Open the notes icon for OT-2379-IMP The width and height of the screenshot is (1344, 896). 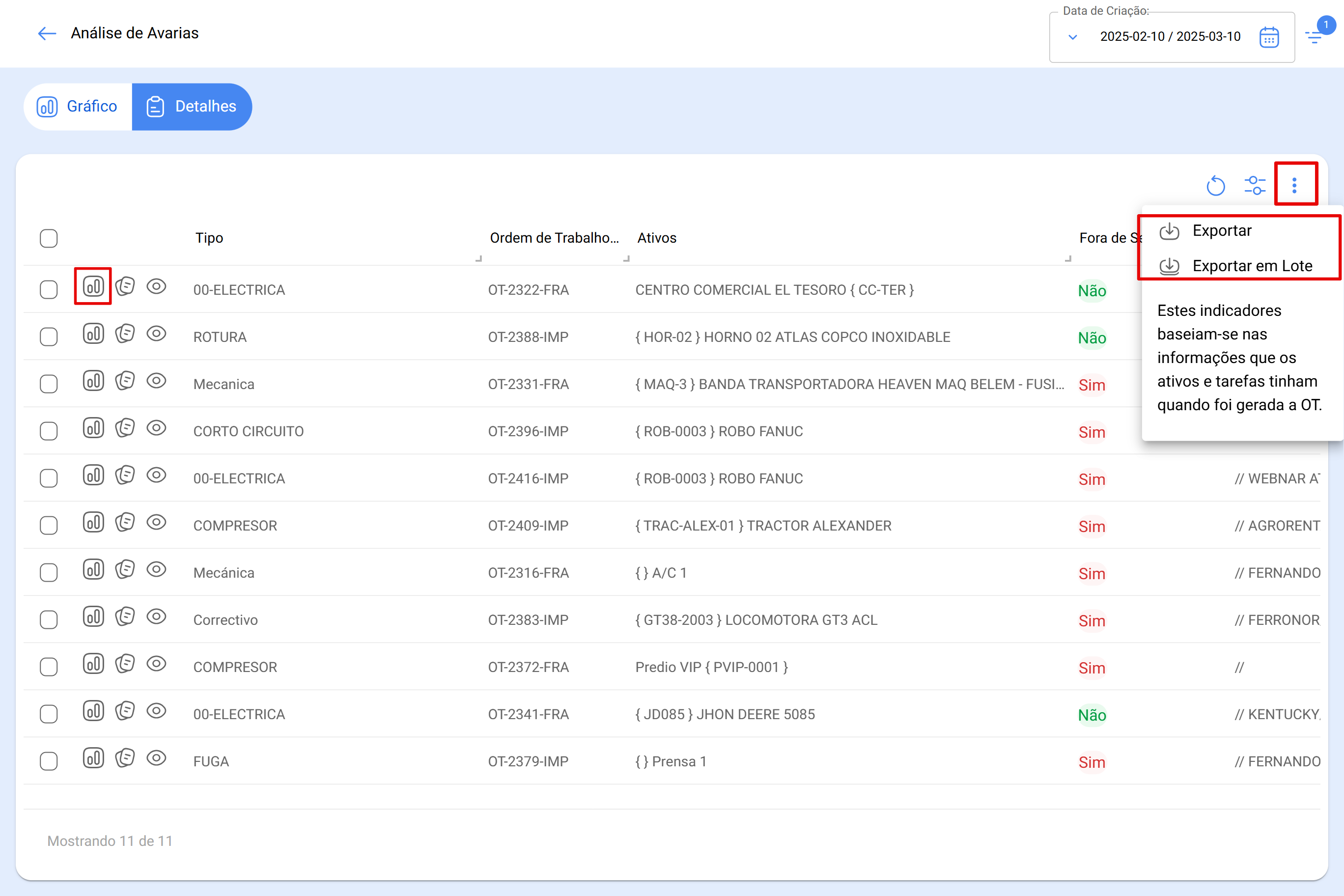coord(125,757)
